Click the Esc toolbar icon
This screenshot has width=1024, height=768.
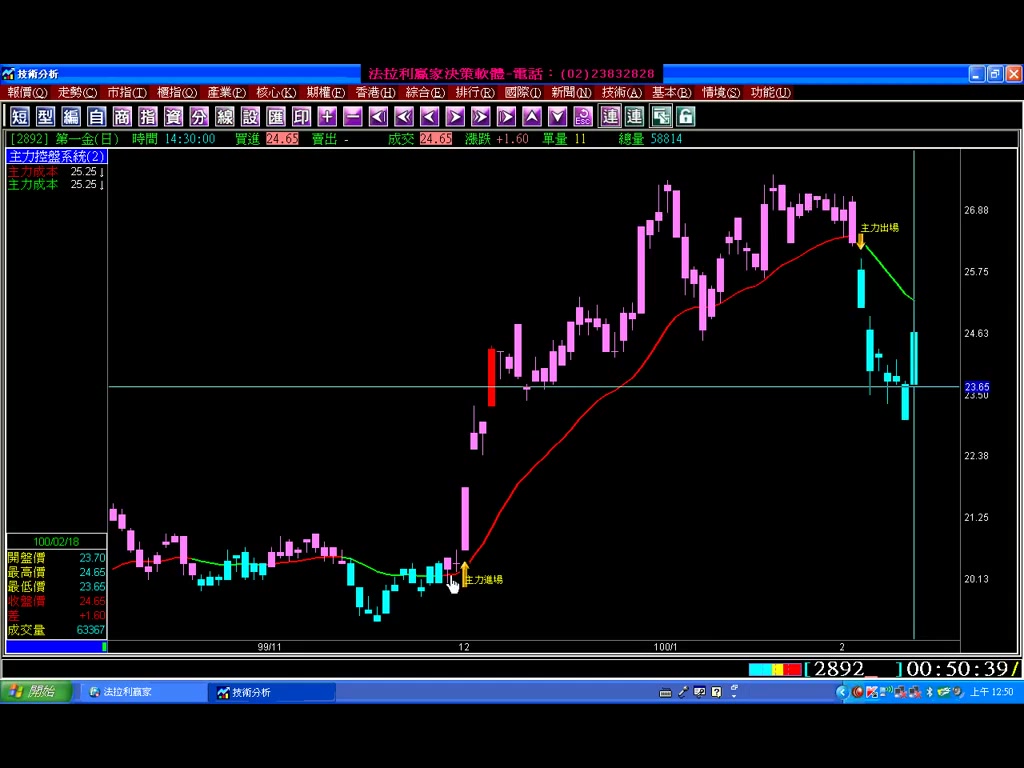click(583, 117)
